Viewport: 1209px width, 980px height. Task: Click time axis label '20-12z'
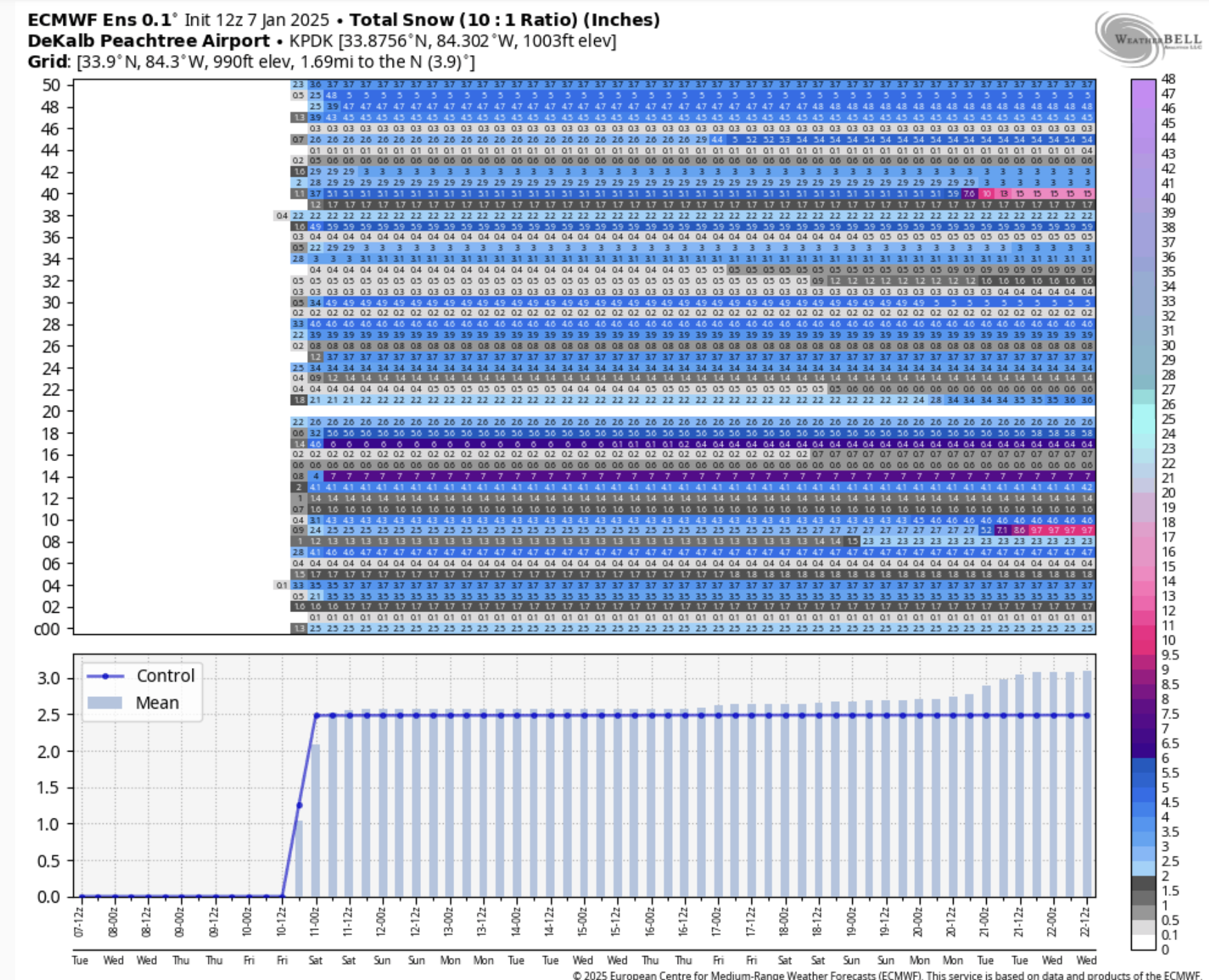[x=952, y=922]
